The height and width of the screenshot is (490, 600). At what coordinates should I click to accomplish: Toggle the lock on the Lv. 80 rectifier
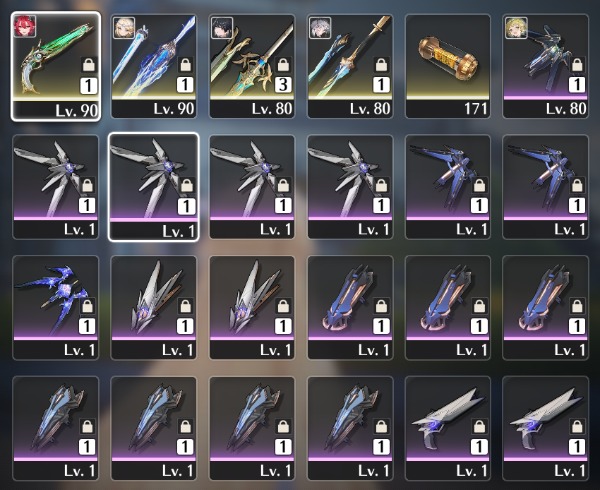coord(577,65)
